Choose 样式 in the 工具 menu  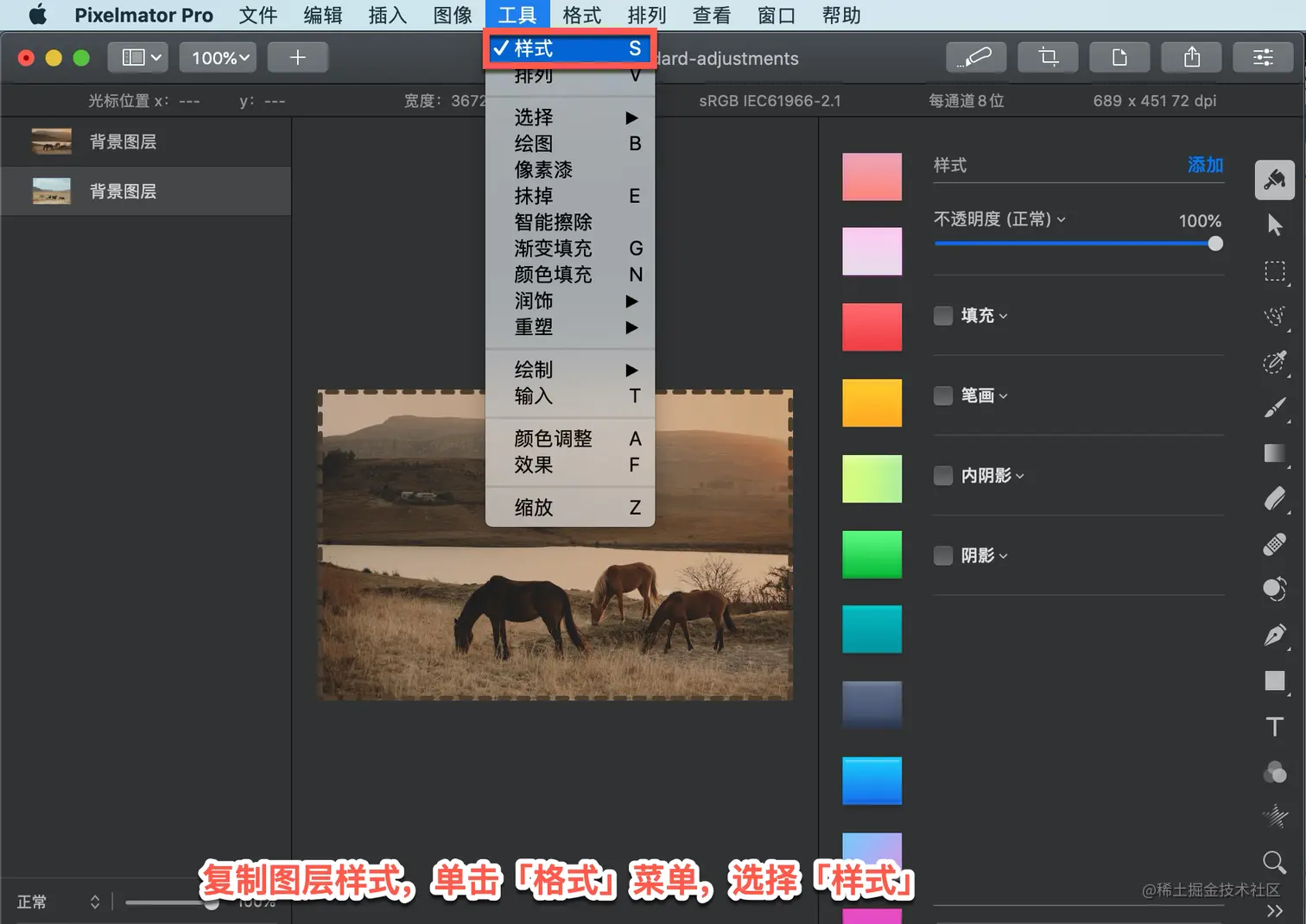tap(570, 48)
